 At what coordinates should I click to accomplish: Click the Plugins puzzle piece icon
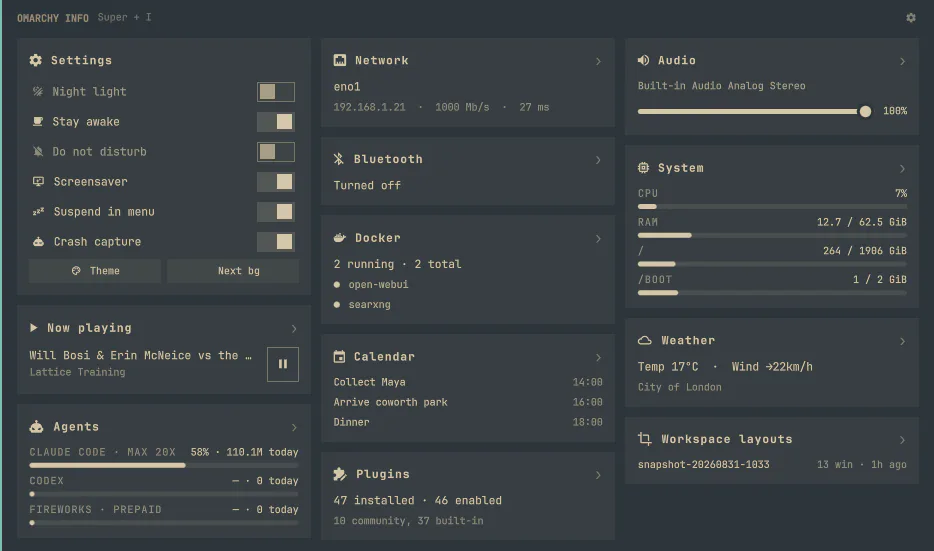coord(340,474)
